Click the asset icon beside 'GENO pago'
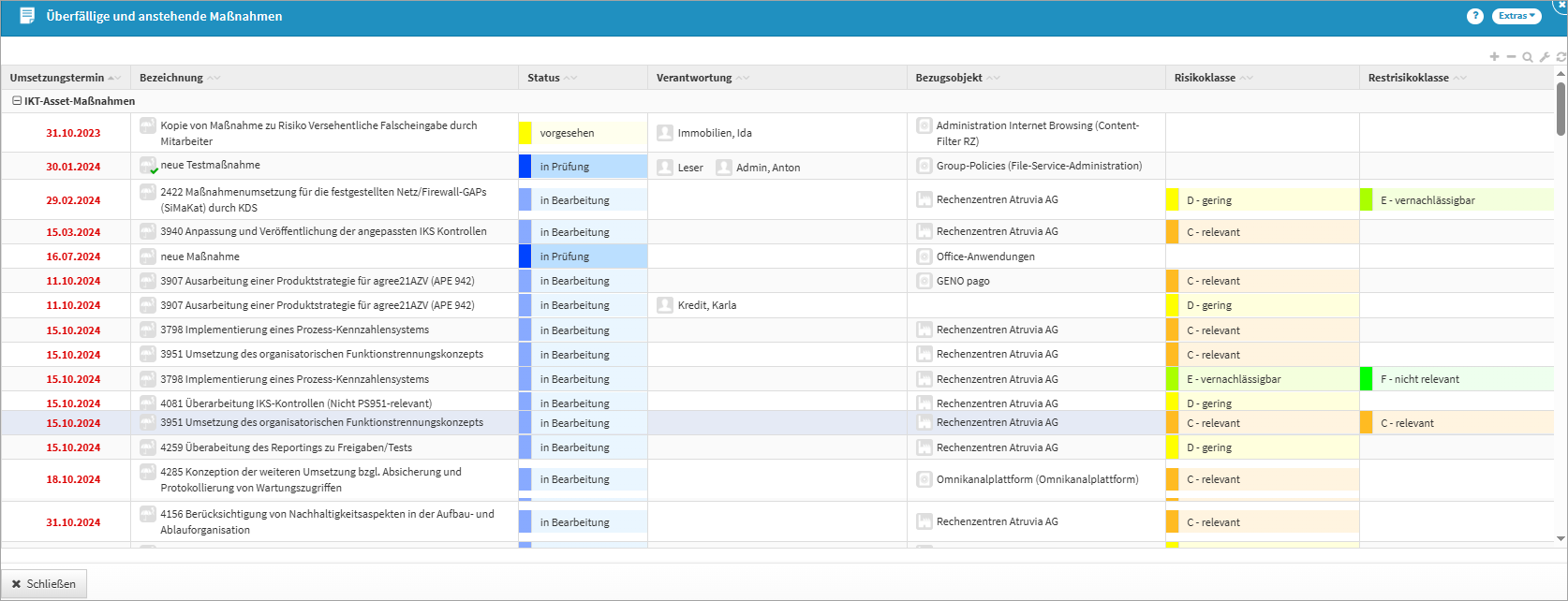Viewport: 1568px width, 601px height. pyautogui.click(x=924, y=281)
